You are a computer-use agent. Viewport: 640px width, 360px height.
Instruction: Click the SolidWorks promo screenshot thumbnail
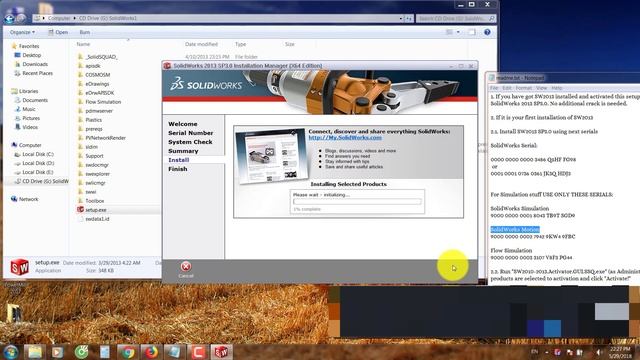point(271,157)
